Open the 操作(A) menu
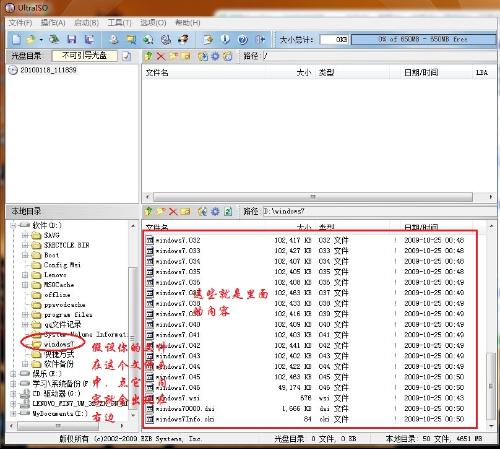Image resolution: width=500 pixels, height=449 pixels. coord(53,23)
